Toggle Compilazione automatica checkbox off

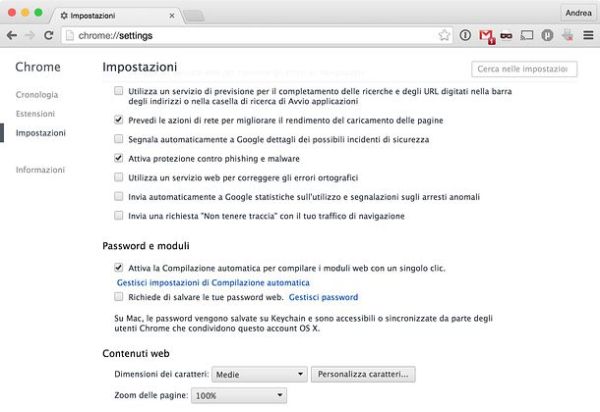119,268
